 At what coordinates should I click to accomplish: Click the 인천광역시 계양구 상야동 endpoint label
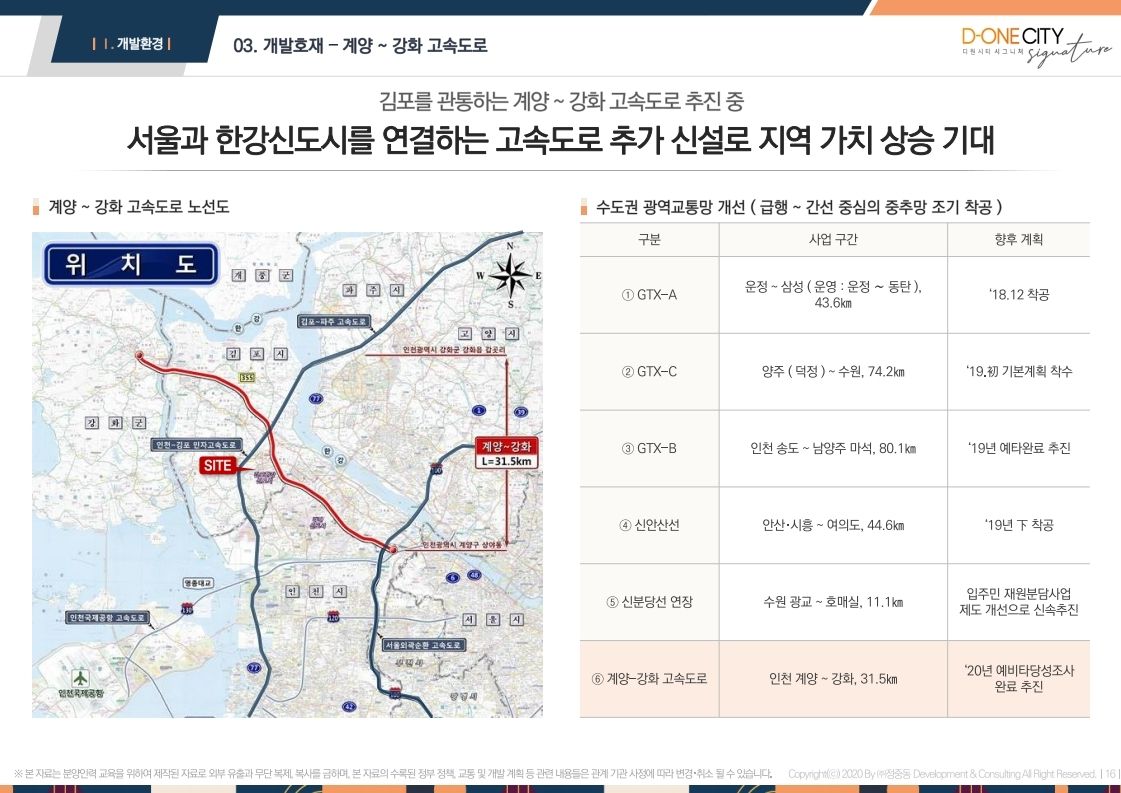click(x=465, y=546)
